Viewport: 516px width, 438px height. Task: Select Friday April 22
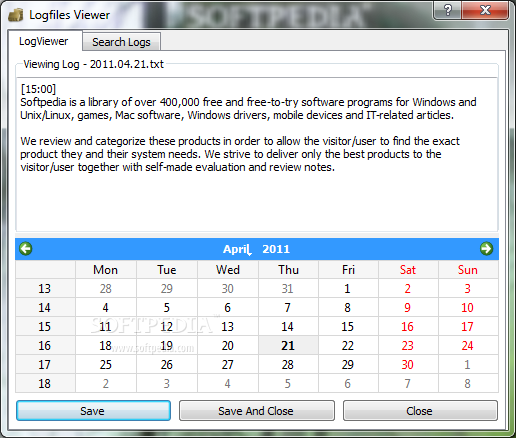click(x=348, y=345)
